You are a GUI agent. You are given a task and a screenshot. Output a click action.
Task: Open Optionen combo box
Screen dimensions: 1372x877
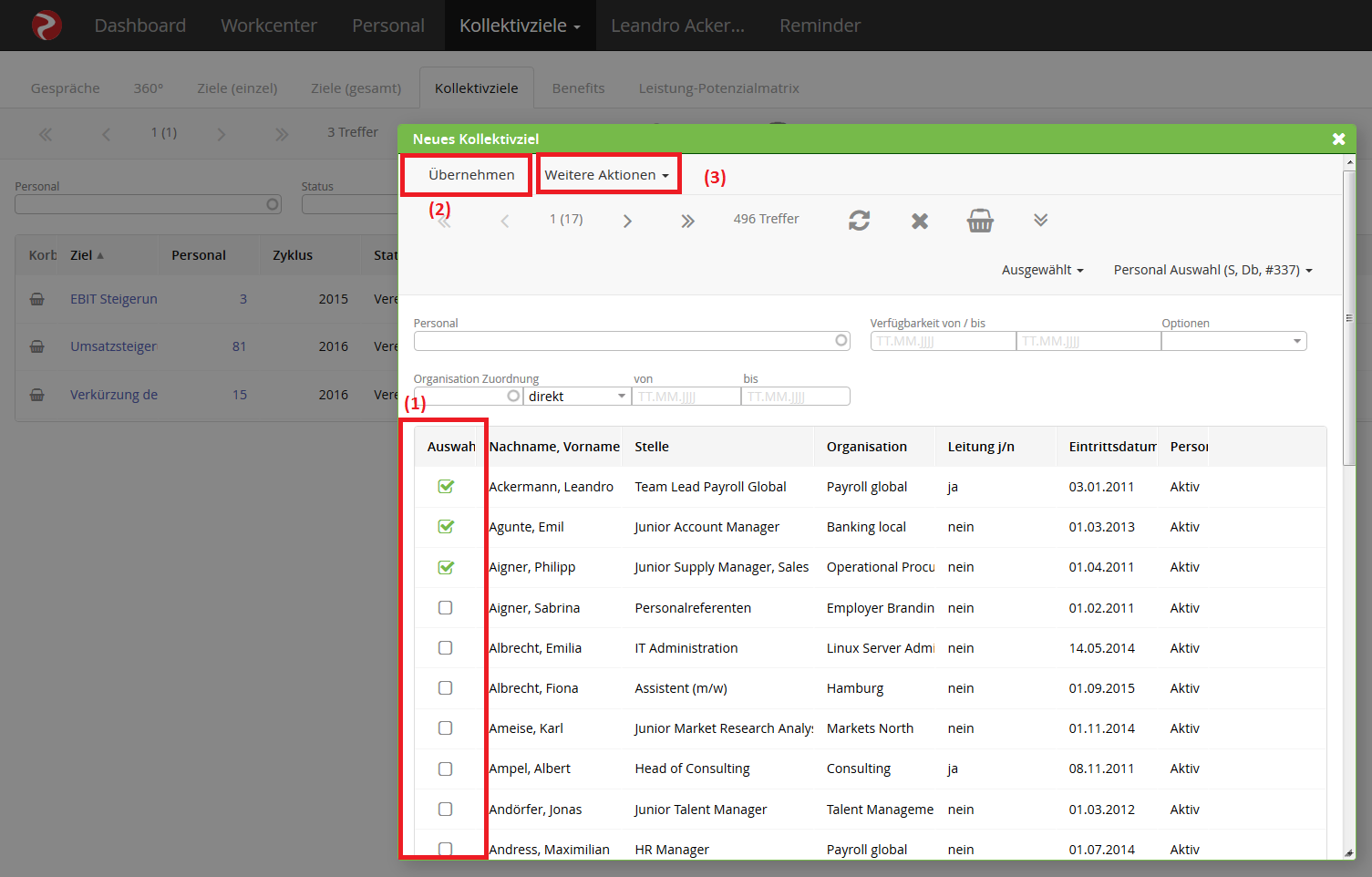click(x=1233, y=341)
